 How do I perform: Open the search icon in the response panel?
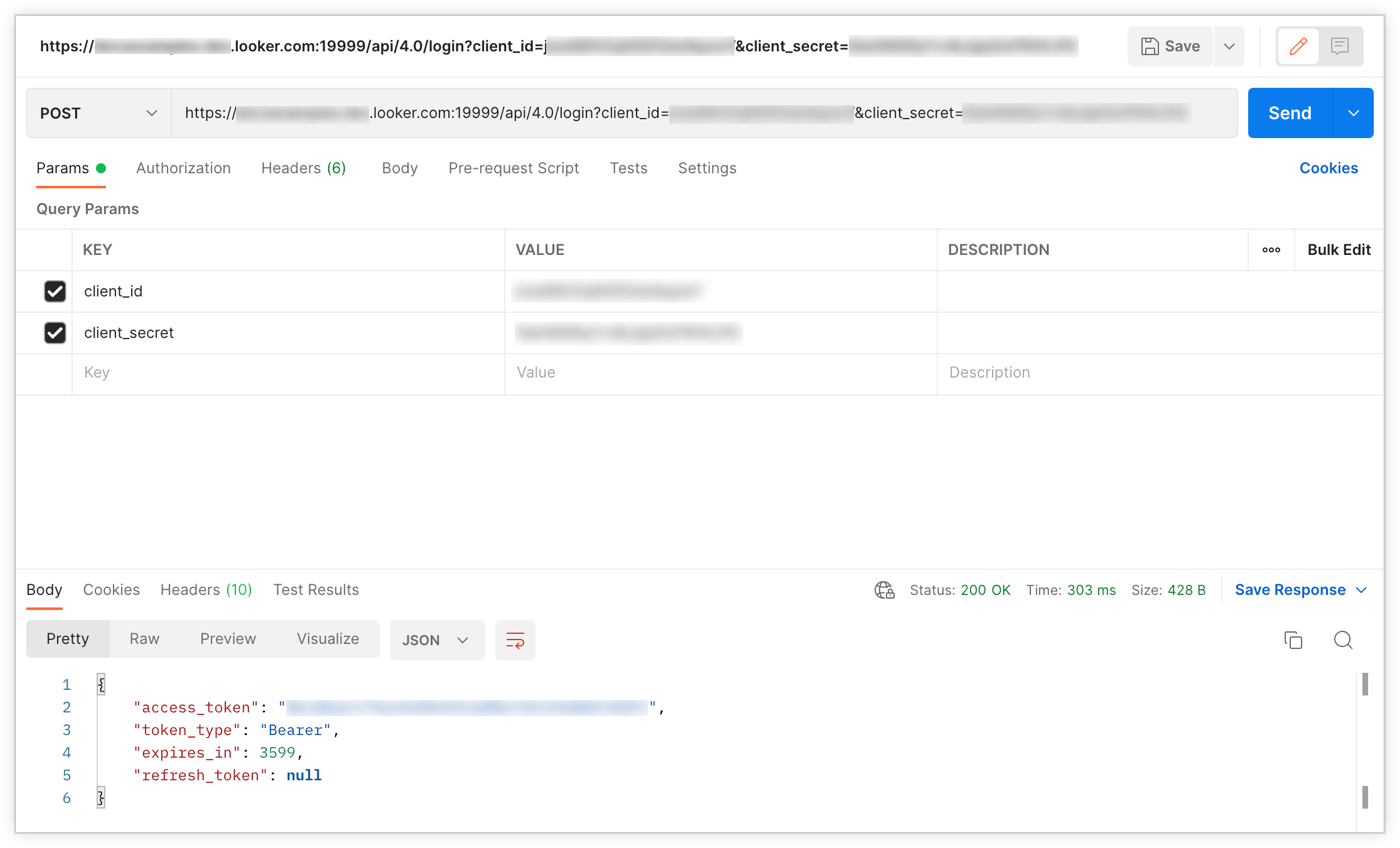tap(1343, 640)
